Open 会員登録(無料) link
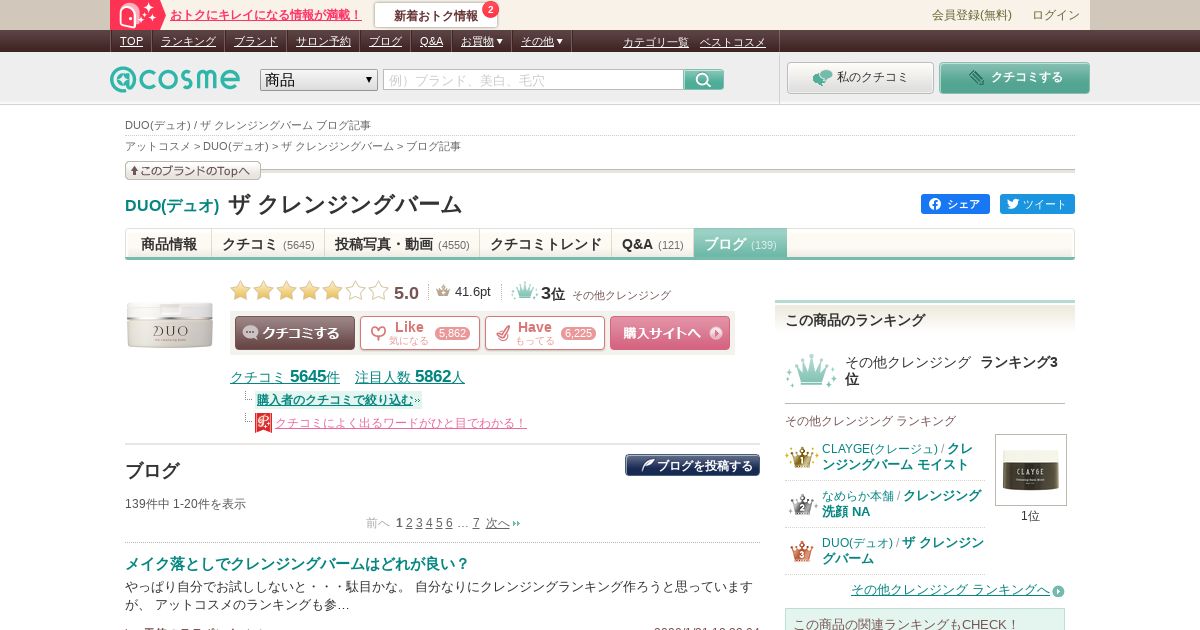The image size is (1200, 630). (972, 15)
